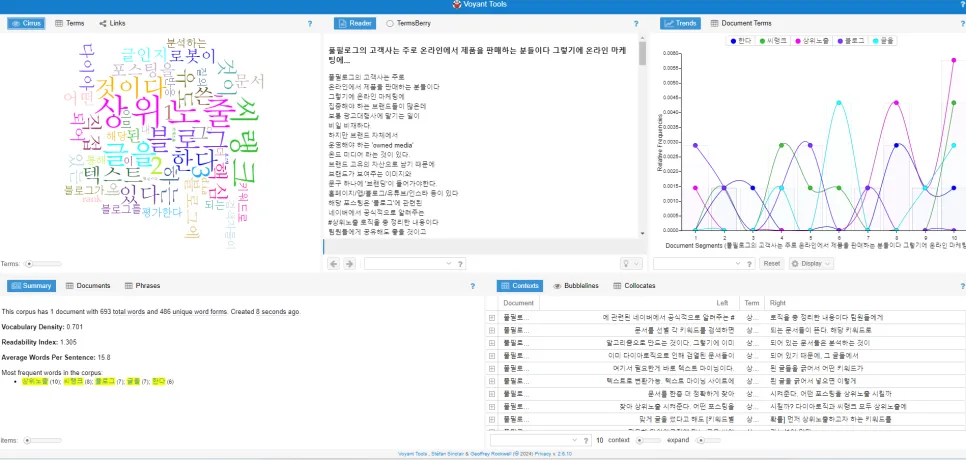Open the Trends Display menu
Image resolution: width=966 pixels, height=460 pixels.
811,264
